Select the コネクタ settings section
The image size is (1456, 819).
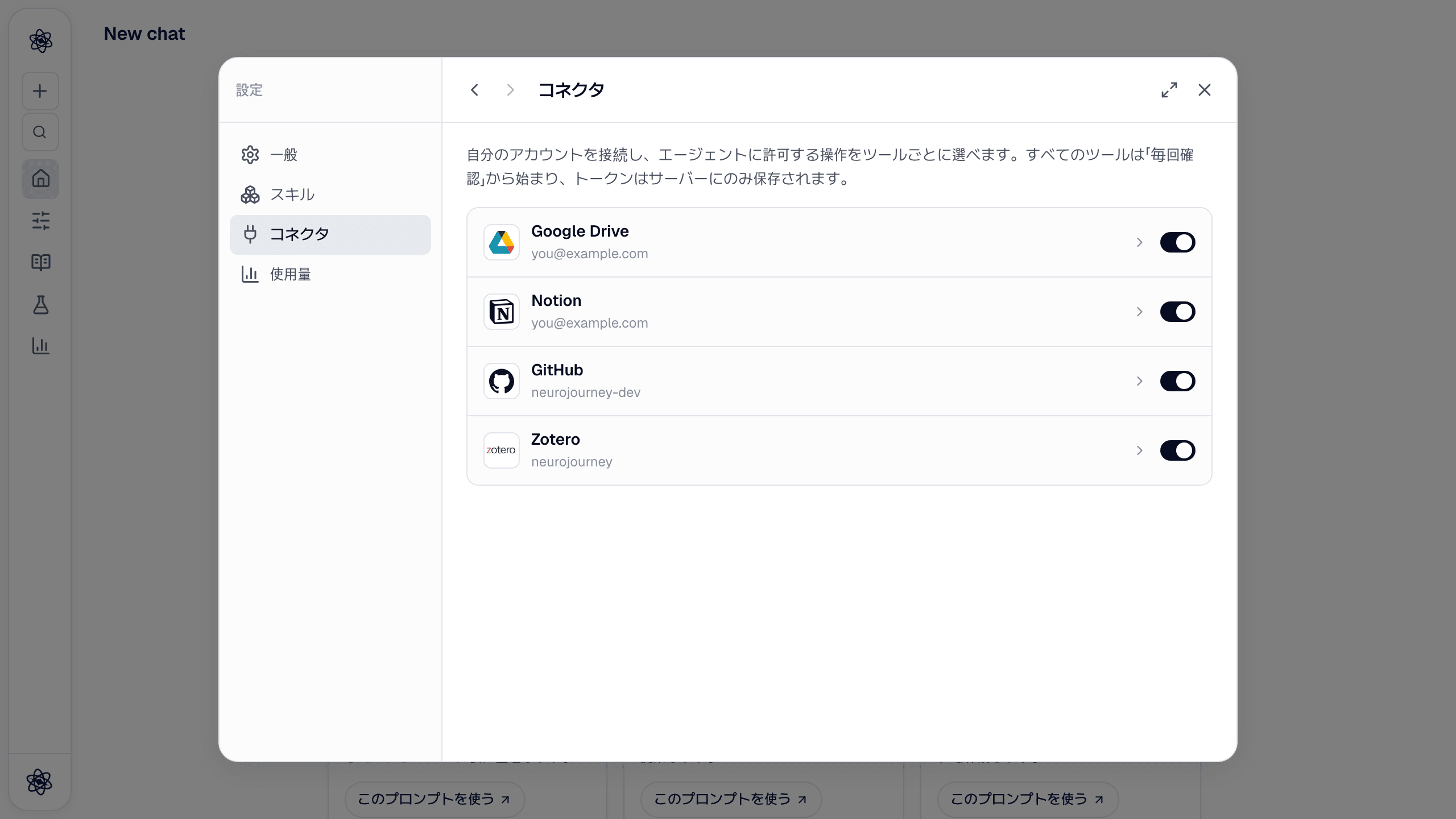pos(330,234)
